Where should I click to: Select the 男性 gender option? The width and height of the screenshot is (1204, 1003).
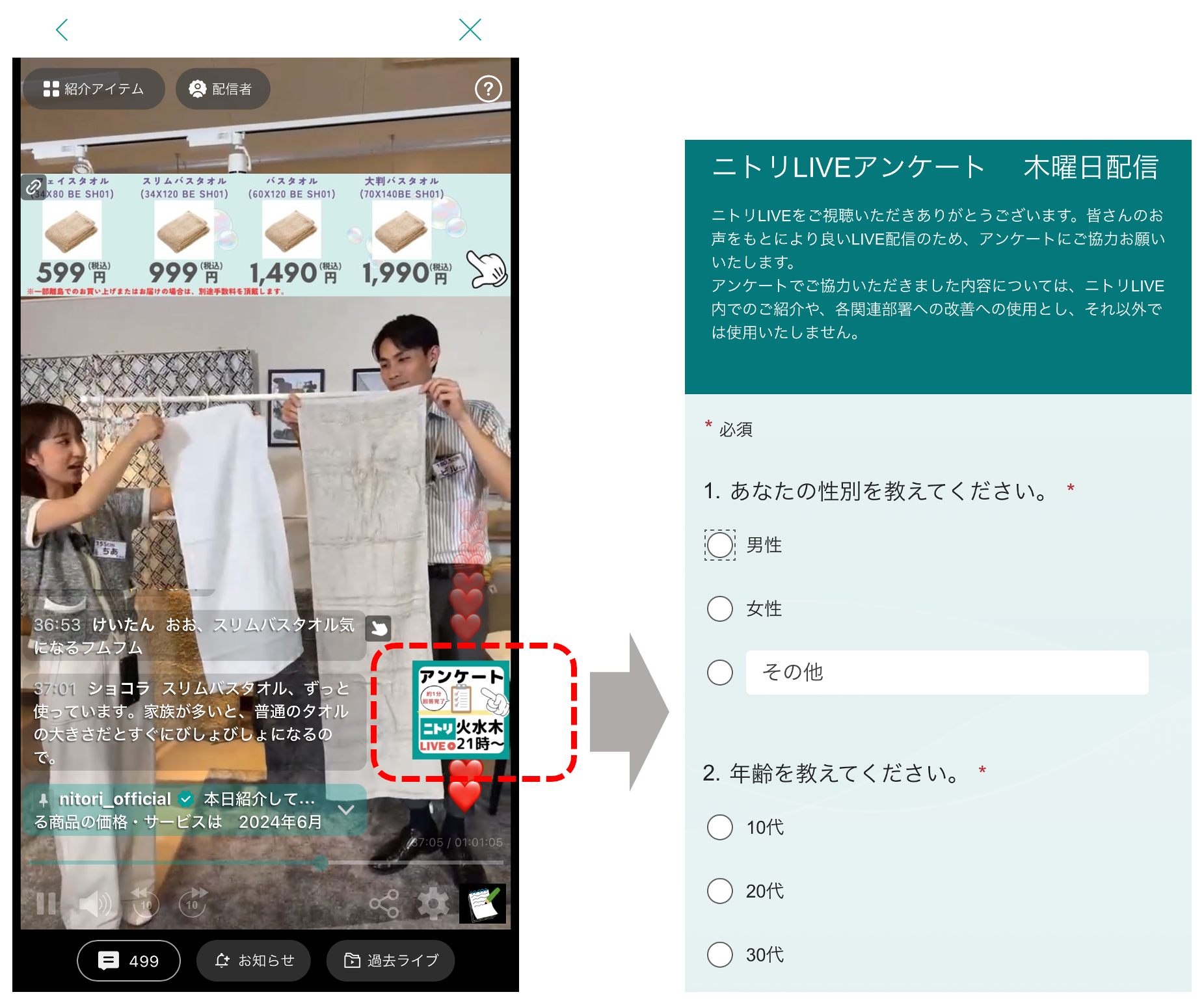click(x=720, y=545)
